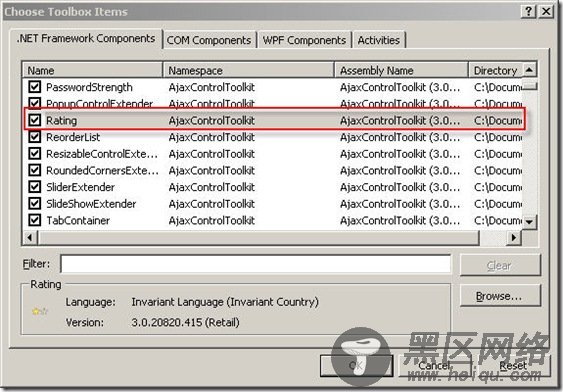Sort by the Directory column header
563x392 pixels.
pos(495,70)
